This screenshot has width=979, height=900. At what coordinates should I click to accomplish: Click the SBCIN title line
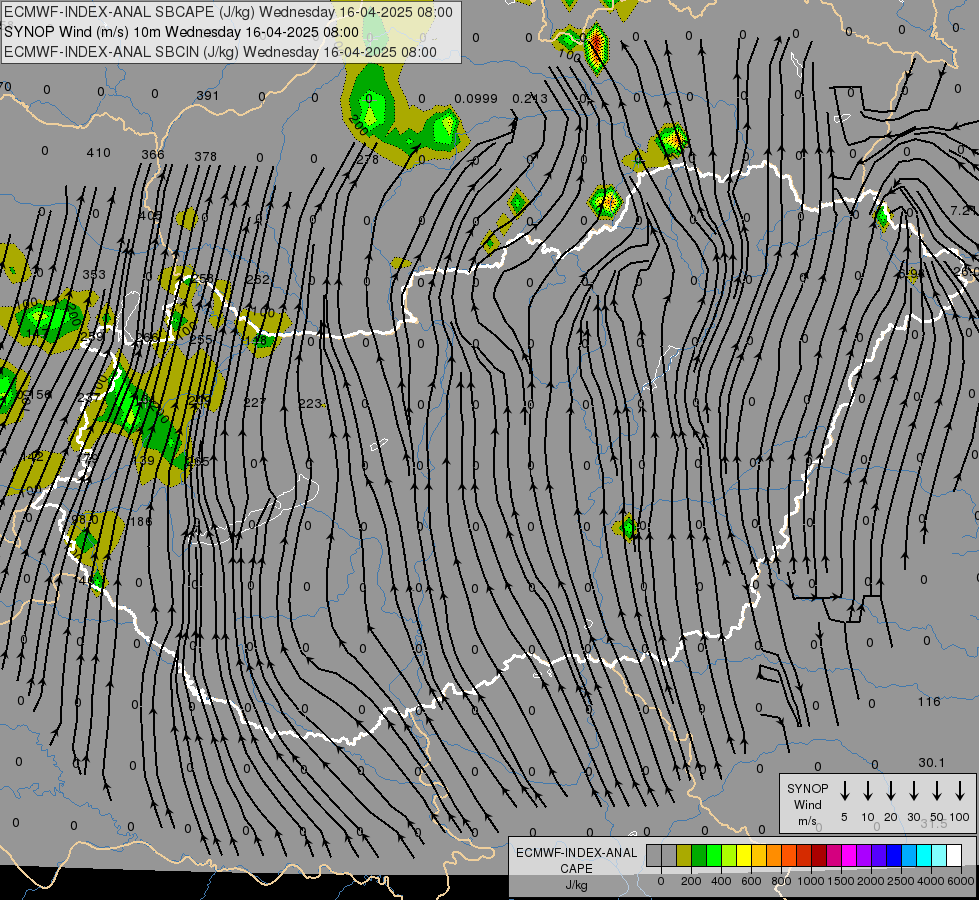(x=220, y=52)
